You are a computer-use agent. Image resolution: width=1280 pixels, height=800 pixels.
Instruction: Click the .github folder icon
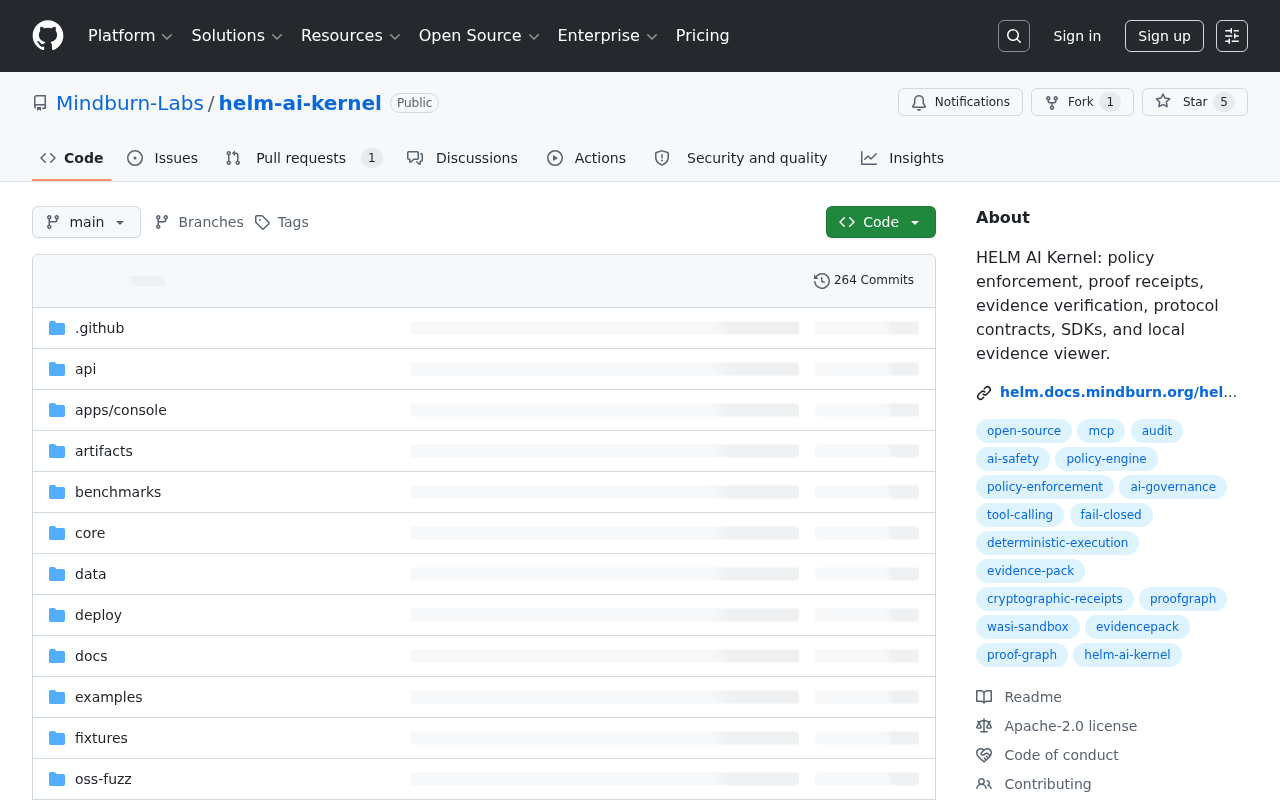57,328
